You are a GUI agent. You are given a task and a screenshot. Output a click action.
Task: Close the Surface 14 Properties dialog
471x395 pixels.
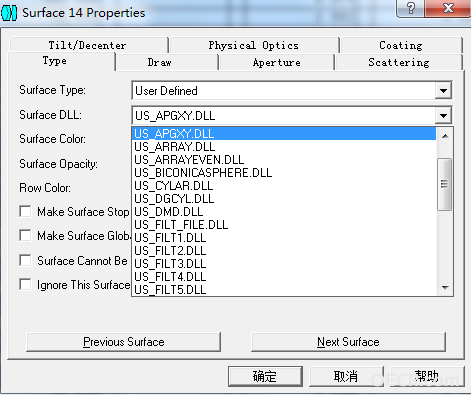(x=448, y=8)
